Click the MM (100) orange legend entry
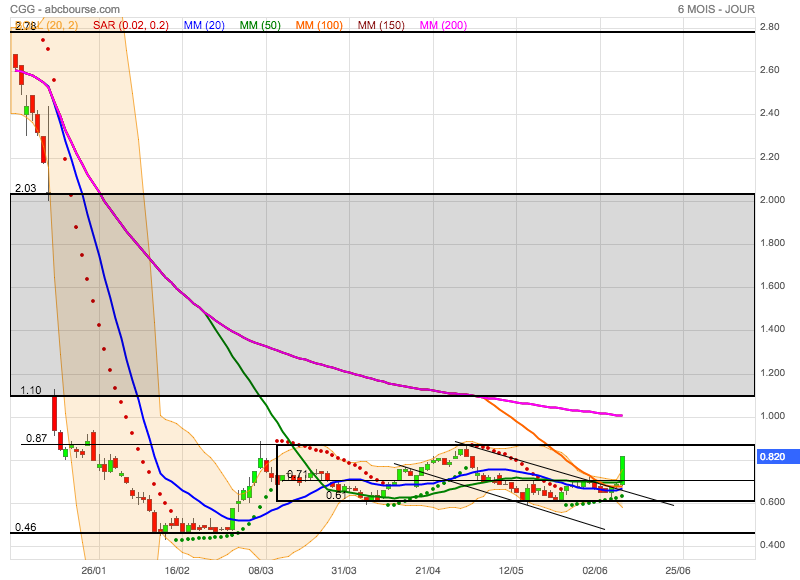 click(319, 24)
